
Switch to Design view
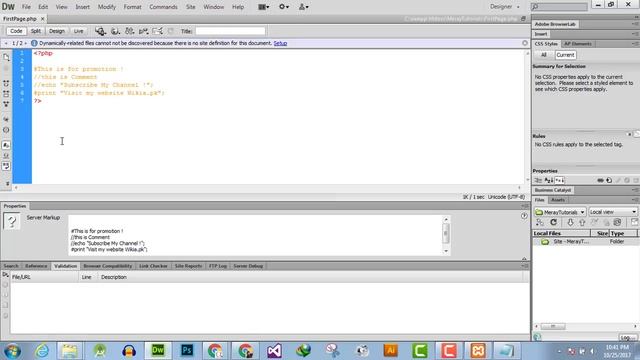click(57, 31)
